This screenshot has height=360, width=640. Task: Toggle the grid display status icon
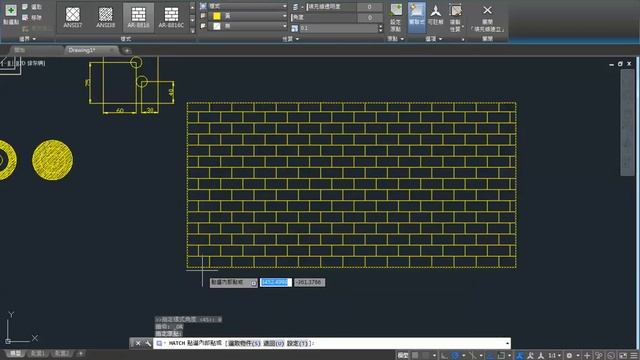coord(415,356)
